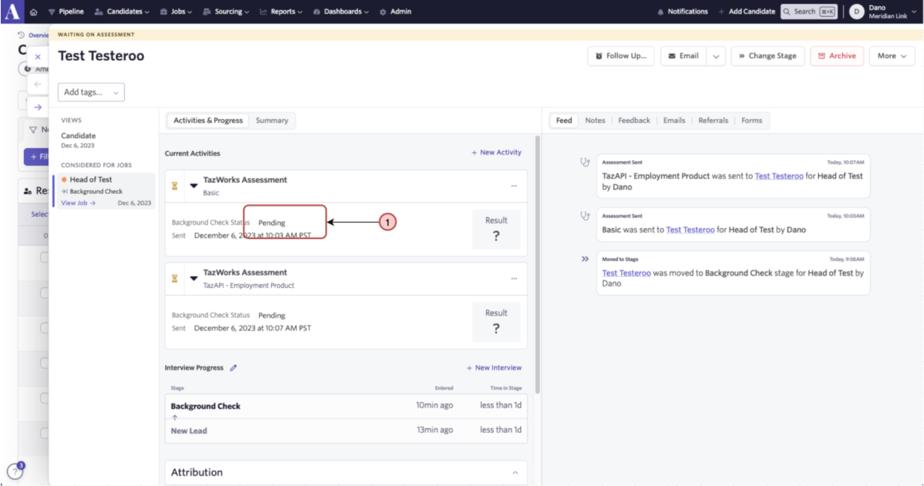
Task: Open Test Testeroo link in TazAPI feed item
Action: [779, 176]
